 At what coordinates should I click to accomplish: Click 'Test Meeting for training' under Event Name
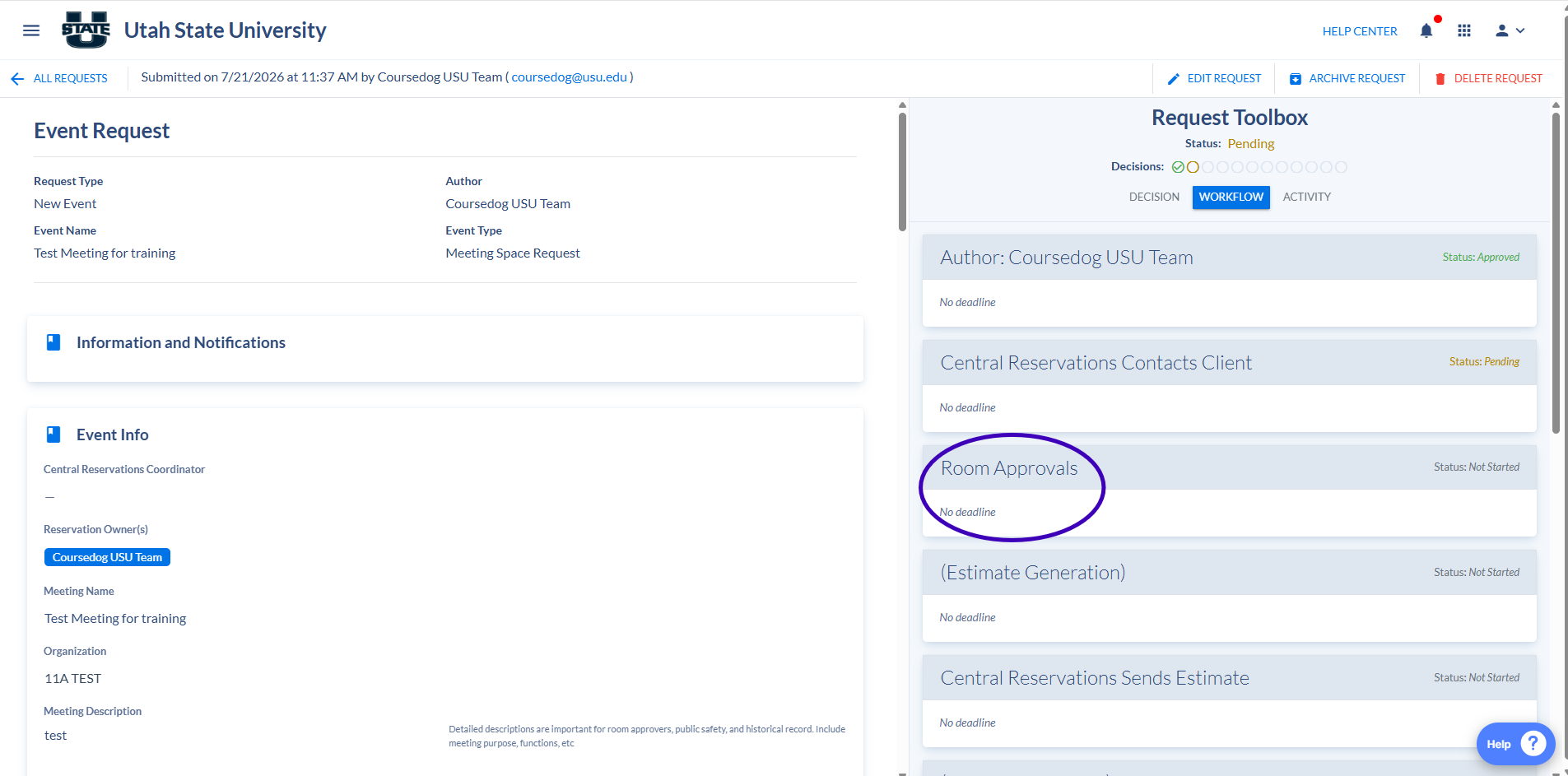click(x=105, y=253)
